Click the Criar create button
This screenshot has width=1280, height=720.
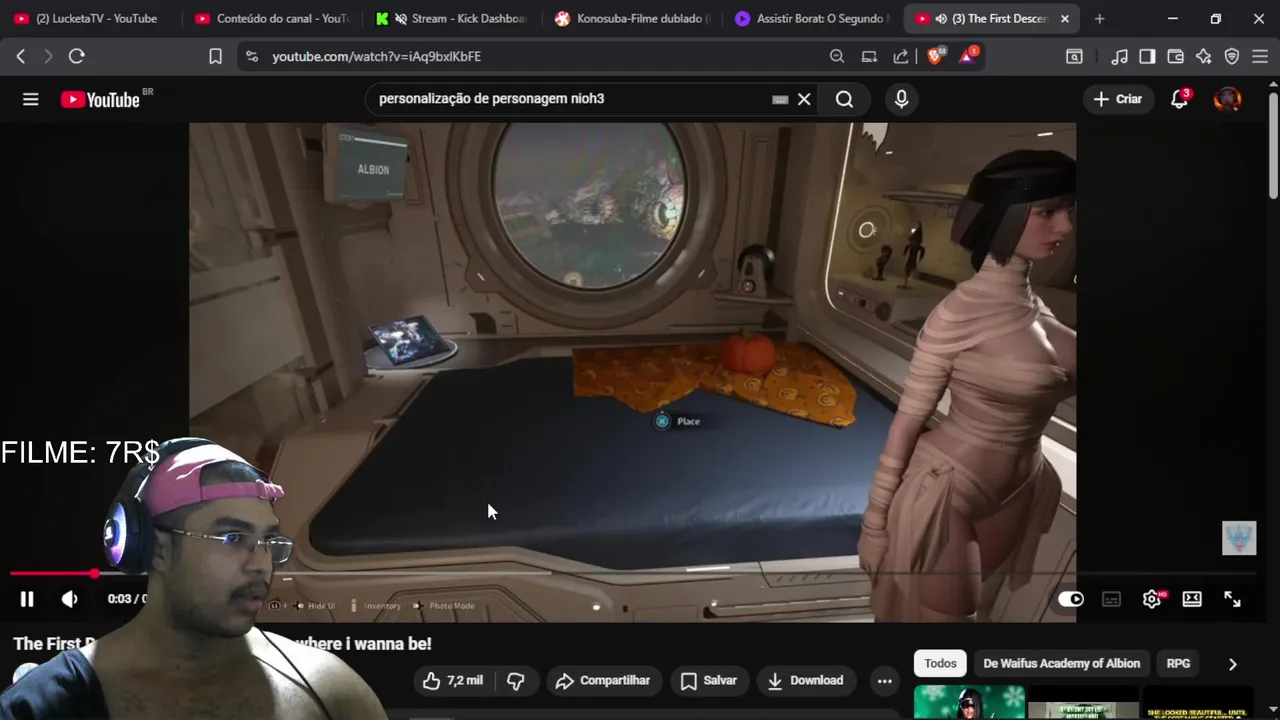tap(1118, 99)
